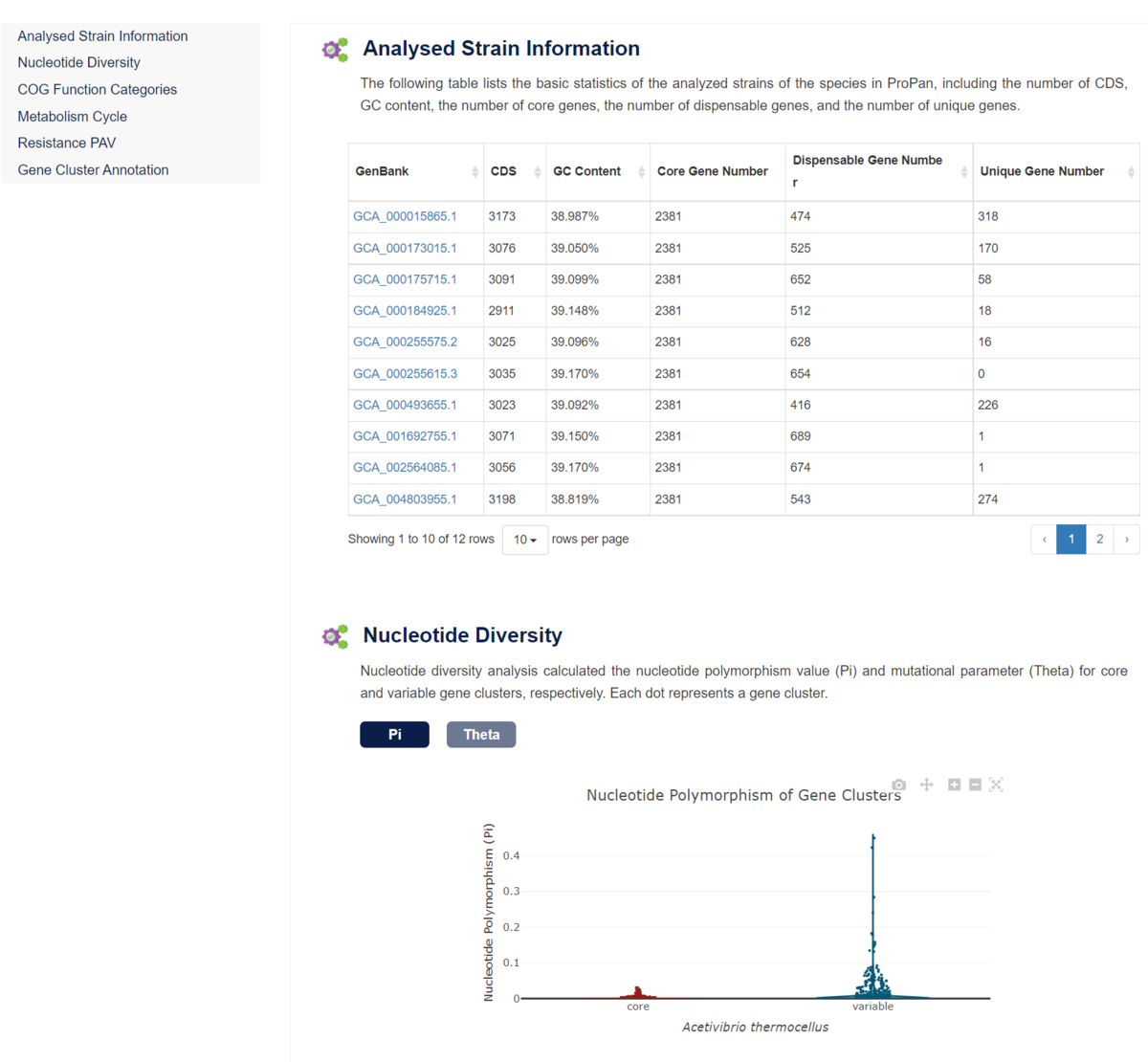The height and width of the screenshot is (1062, 1148).
Task: Select page 1 in pagination
Action: [1071, 540]
